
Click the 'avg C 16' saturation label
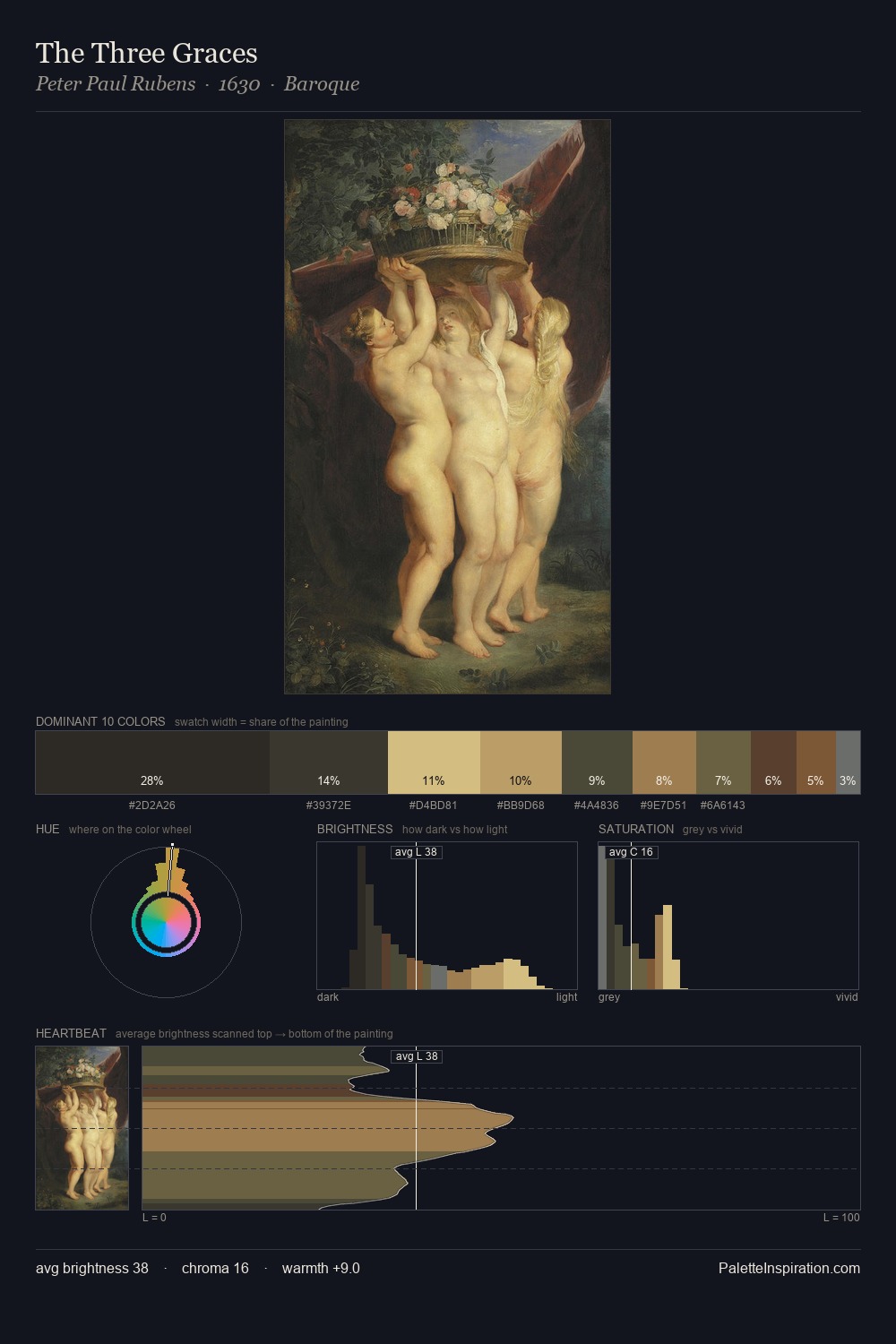(632, 852)
